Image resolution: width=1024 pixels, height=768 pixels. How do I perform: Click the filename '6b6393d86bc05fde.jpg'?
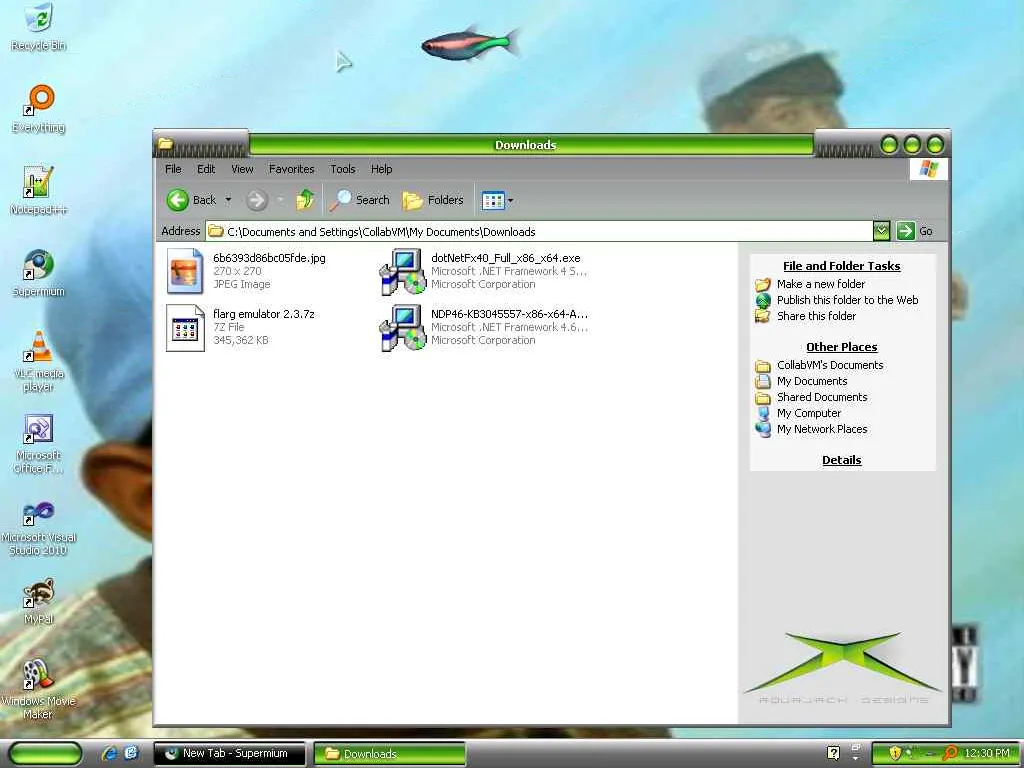(269, 258)
